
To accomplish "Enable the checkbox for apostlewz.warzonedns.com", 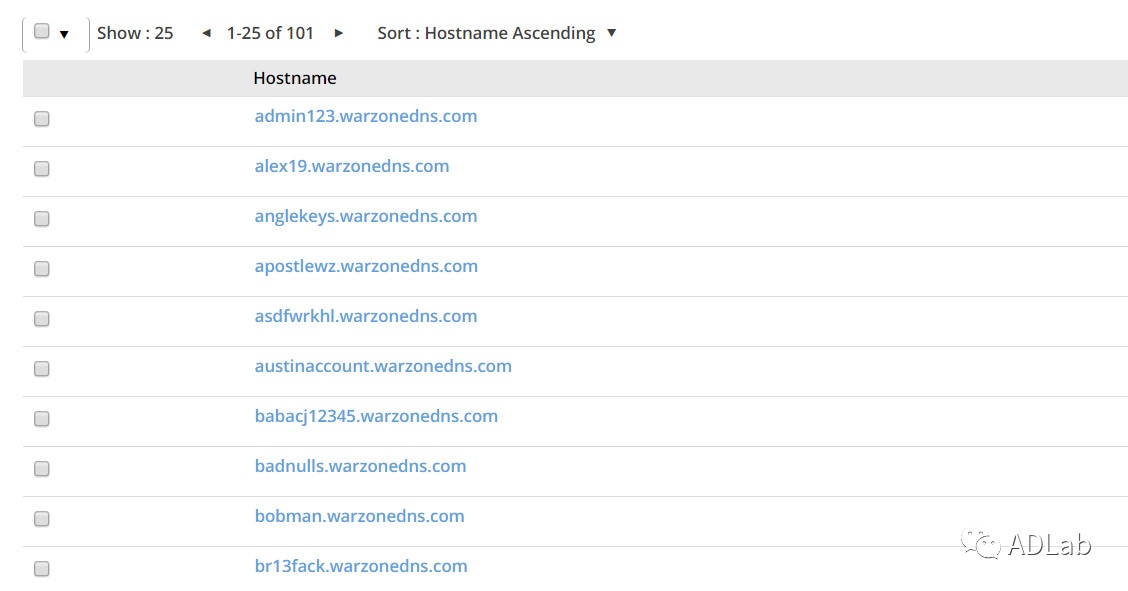I will 42,269.
